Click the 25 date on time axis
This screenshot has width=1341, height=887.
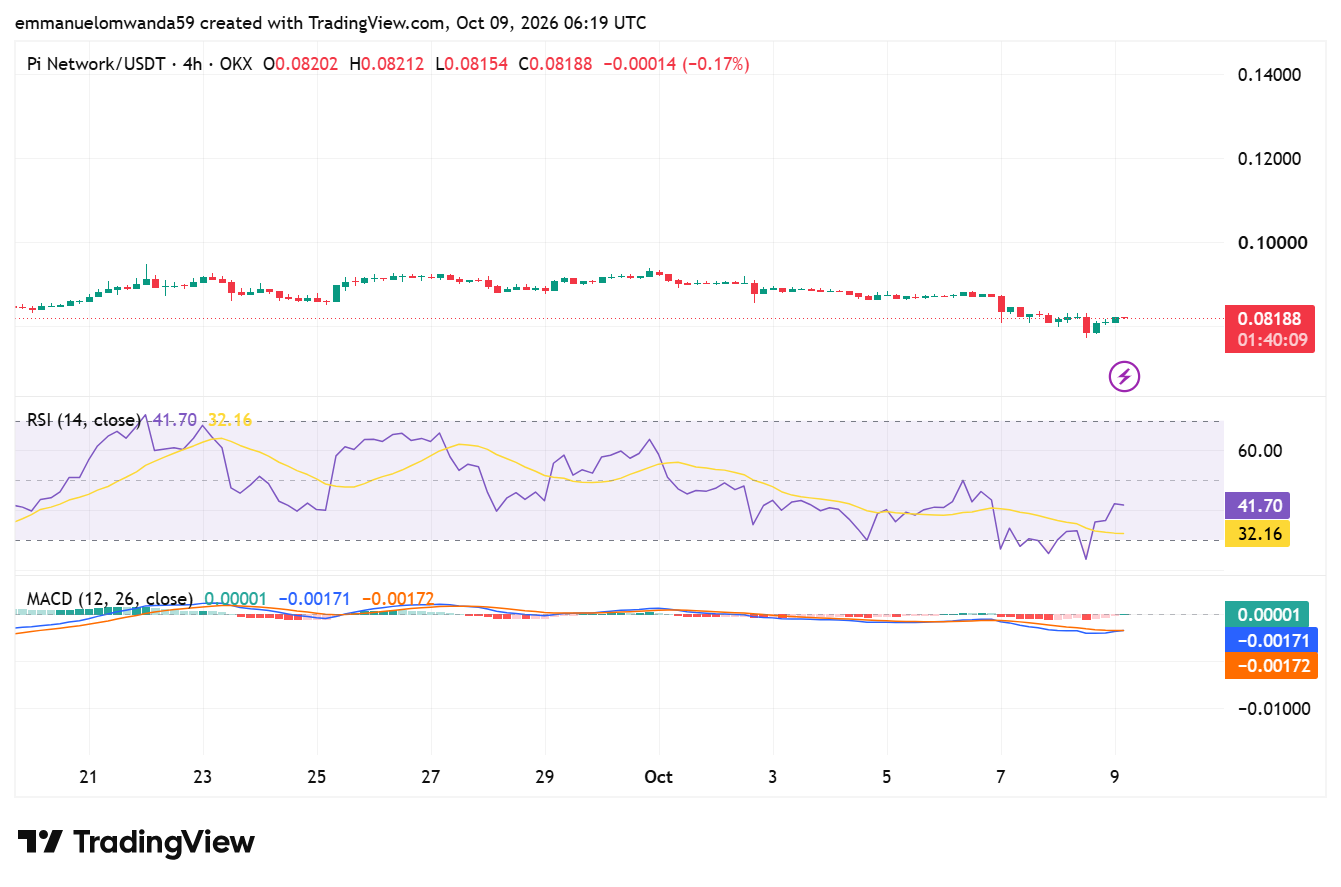(317, 777)
